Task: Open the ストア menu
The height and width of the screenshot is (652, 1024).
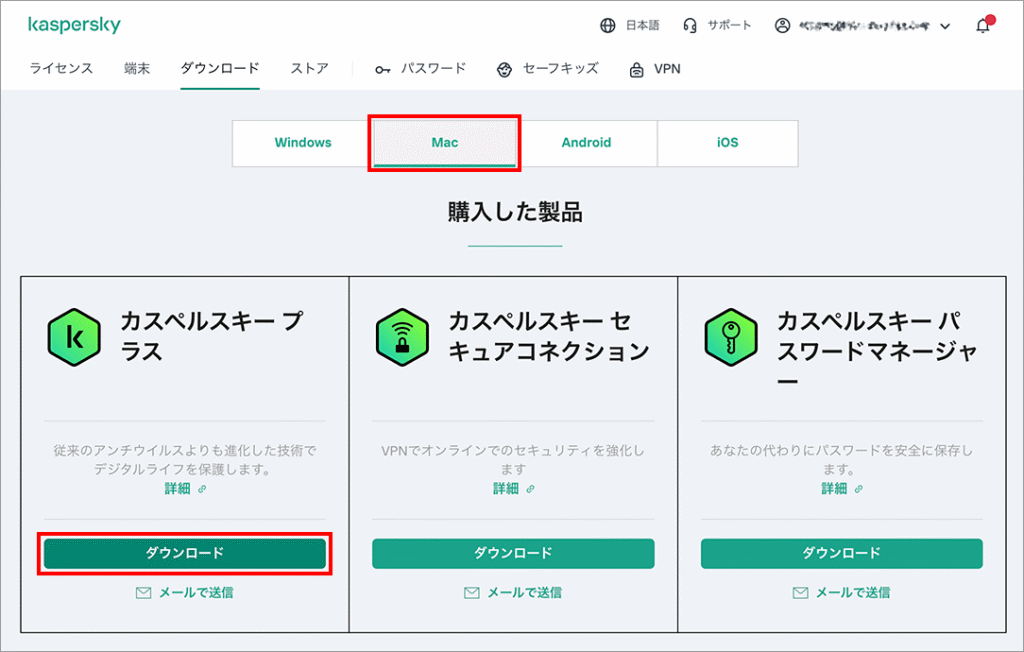Action: [x=310, y=68]
